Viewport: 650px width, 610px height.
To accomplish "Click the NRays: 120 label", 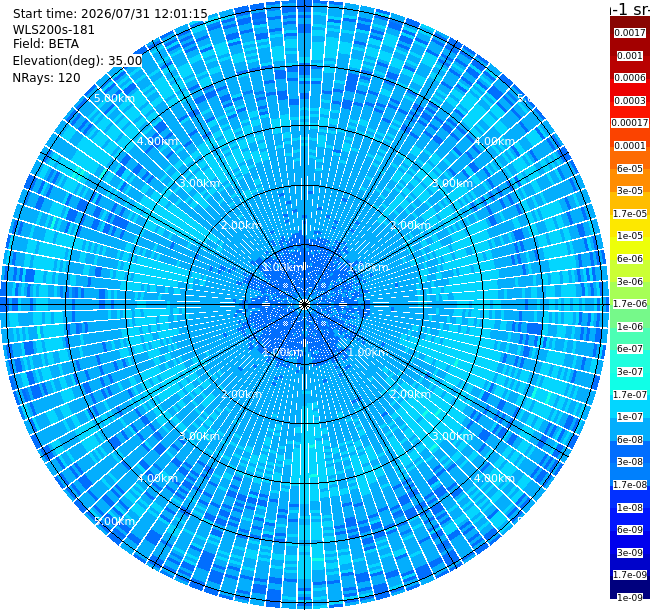I will point(46,77).
